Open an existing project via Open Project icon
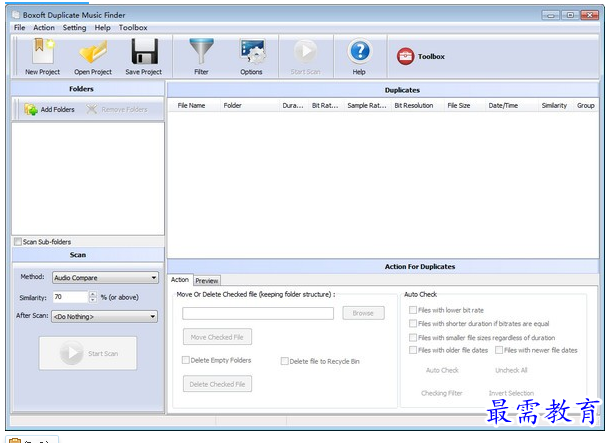 point(93,53)
